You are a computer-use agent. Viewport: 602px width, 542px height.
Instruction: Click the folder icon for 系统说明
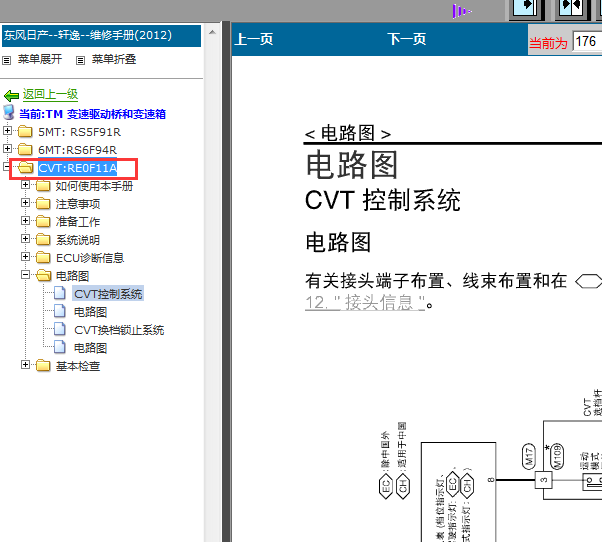click(43, 239)
